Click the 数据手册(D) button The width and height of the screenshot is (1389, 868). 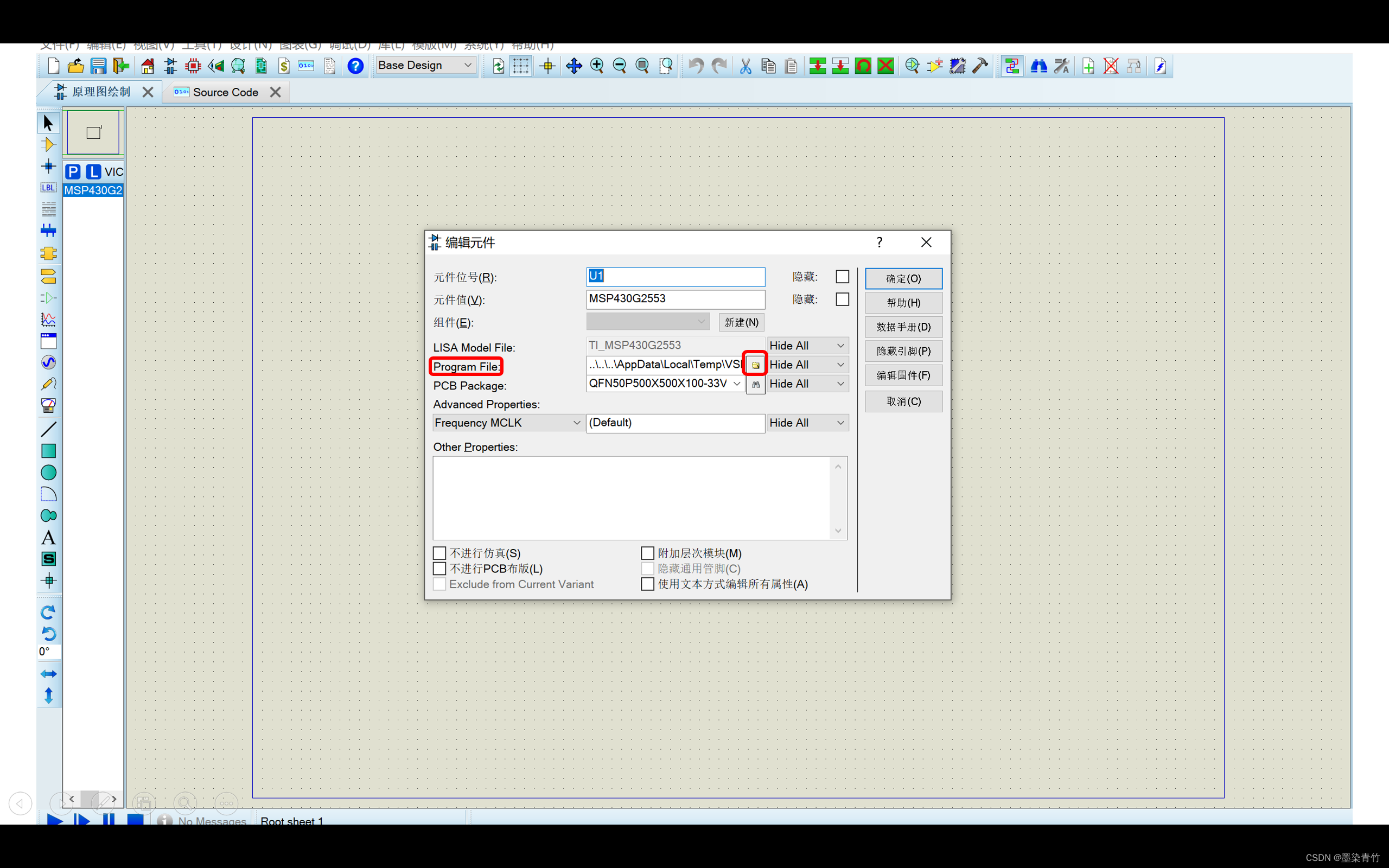click(x=903, y=327)
